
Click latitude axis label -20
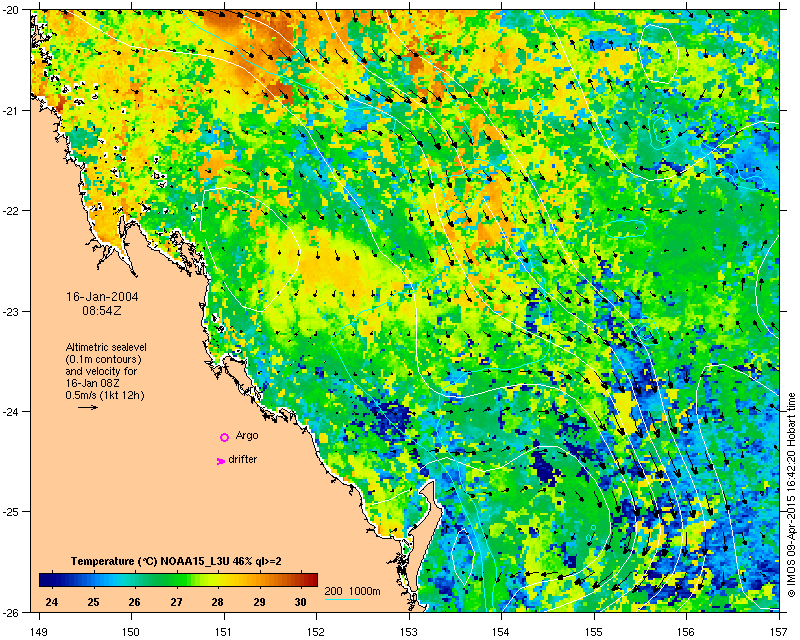(10, 10)
